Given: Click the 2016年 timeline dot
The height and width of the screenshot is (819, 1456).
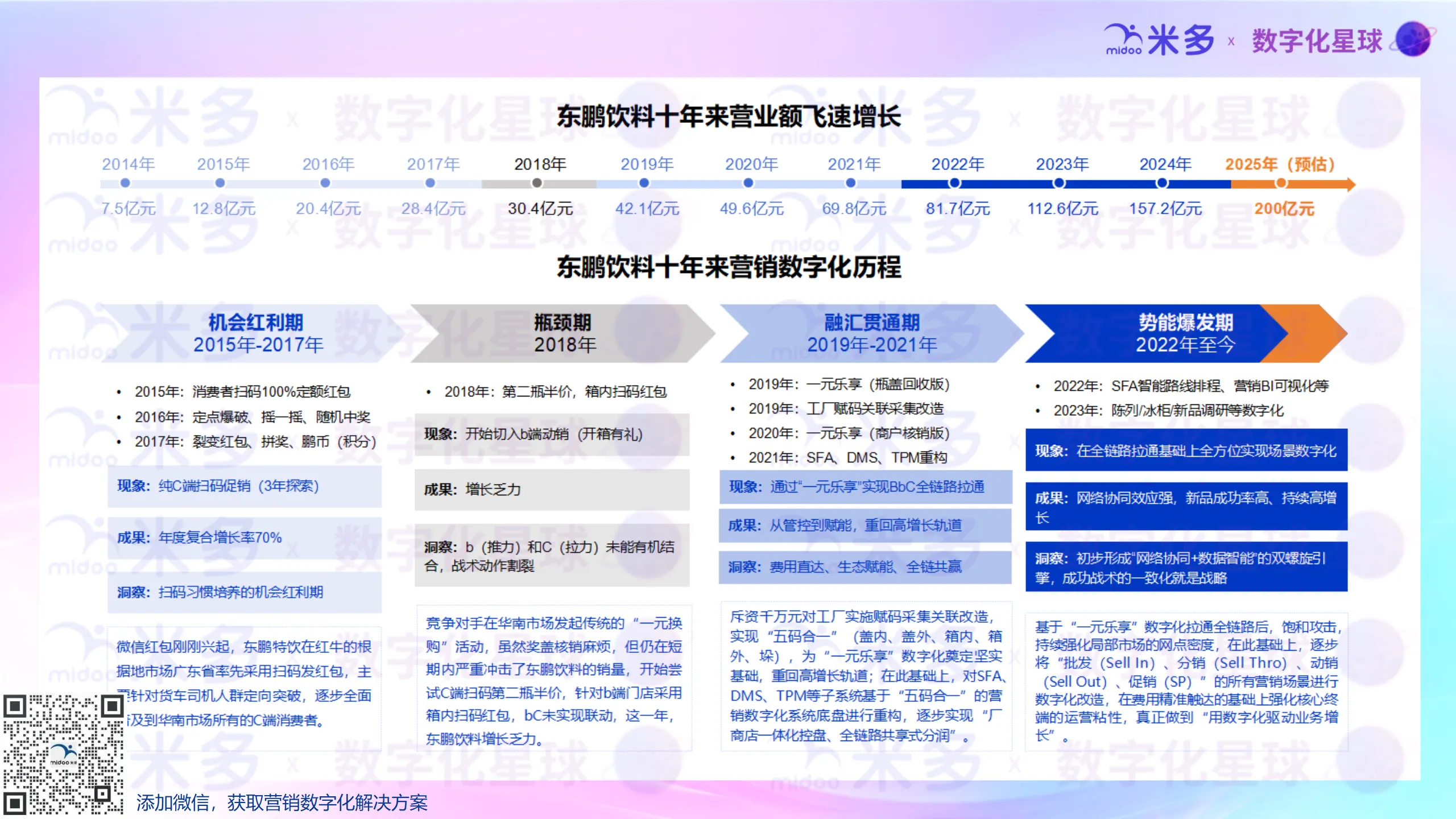Looking at the screenshot, I should coord(325,183).
